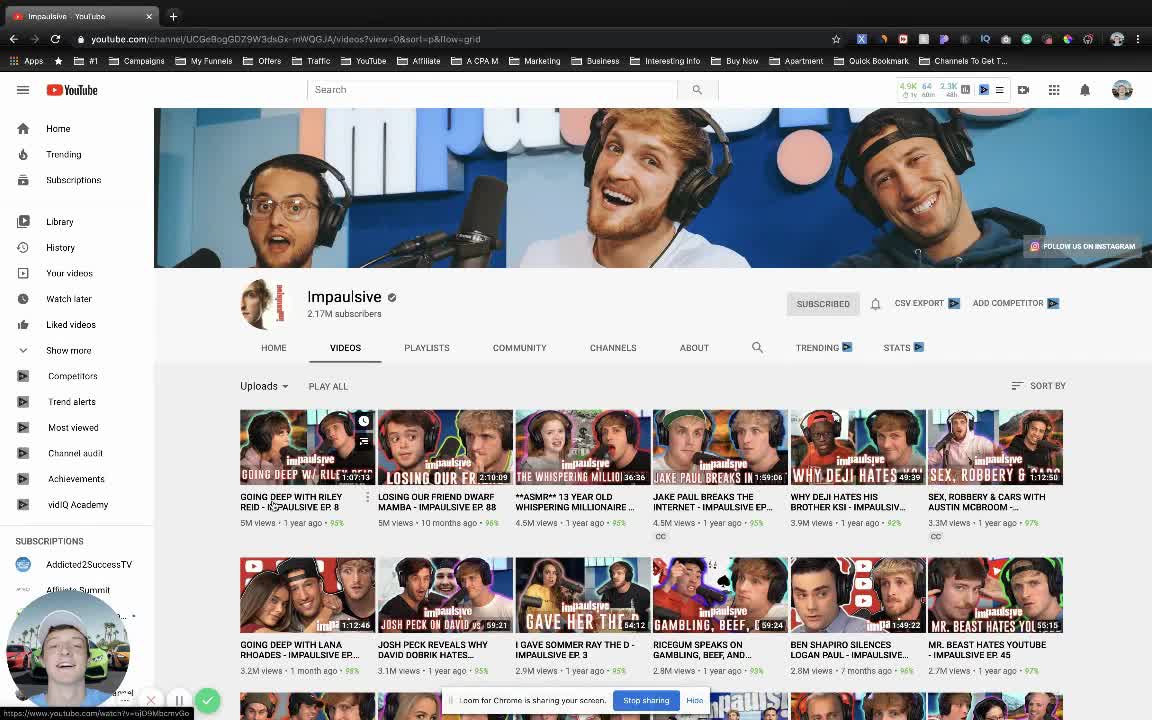Open vidIQ Academy in the sidebar
This screenshot has height=720, width=1152.
(x=76, y=505)
